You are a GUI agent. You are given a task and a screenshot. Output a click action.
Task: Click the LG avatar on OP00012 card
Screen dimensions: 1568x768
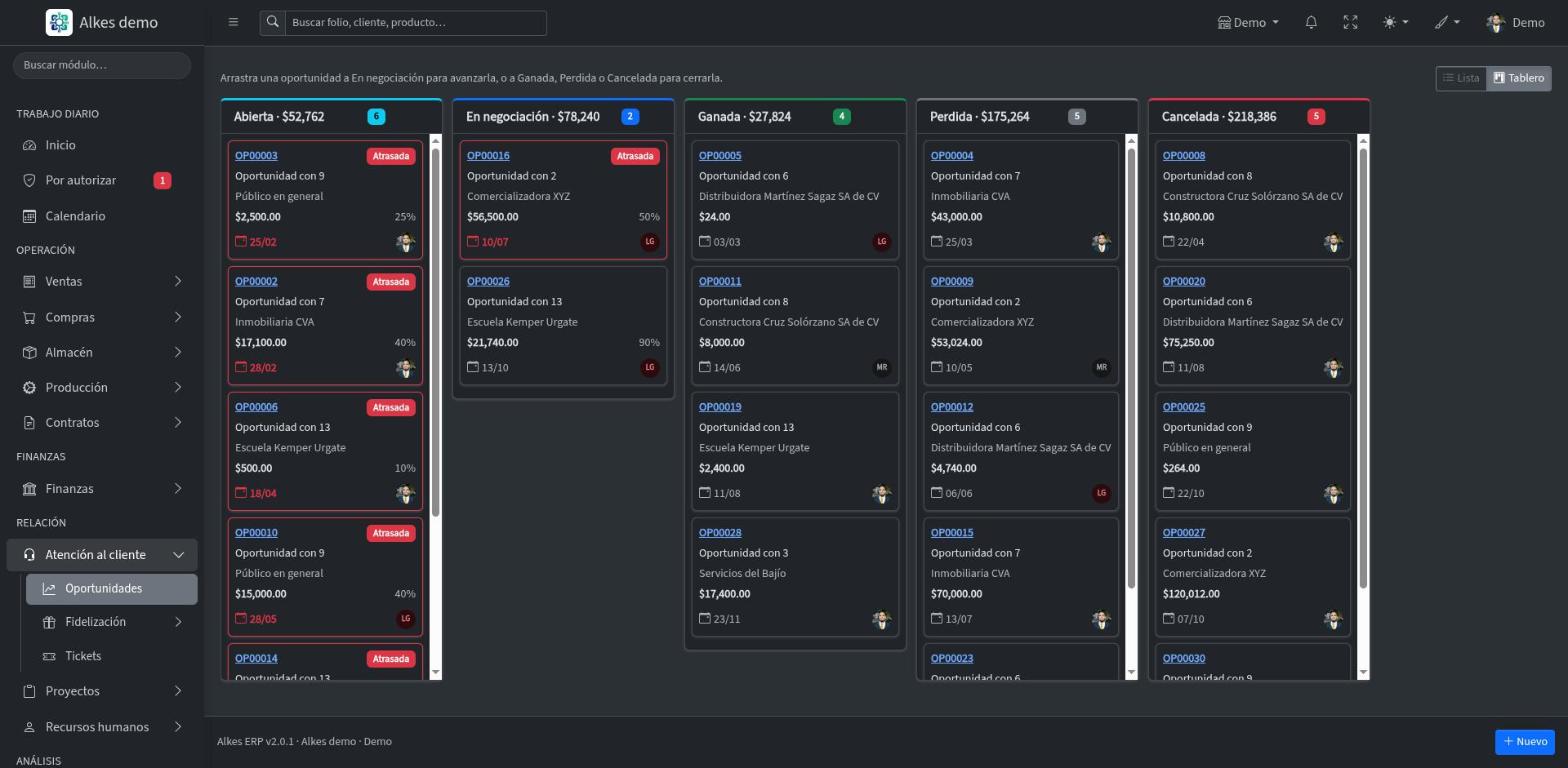click(1102, 493)
